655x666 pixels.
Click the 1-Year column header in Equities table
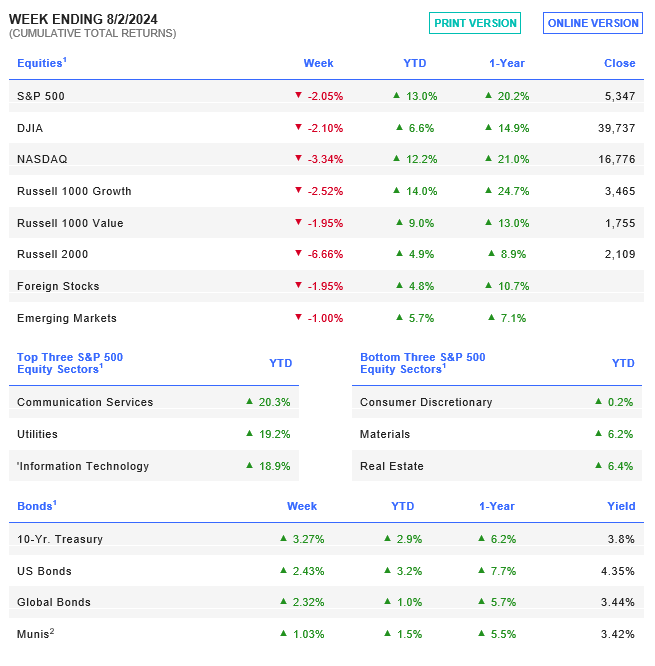pos(507,63)
